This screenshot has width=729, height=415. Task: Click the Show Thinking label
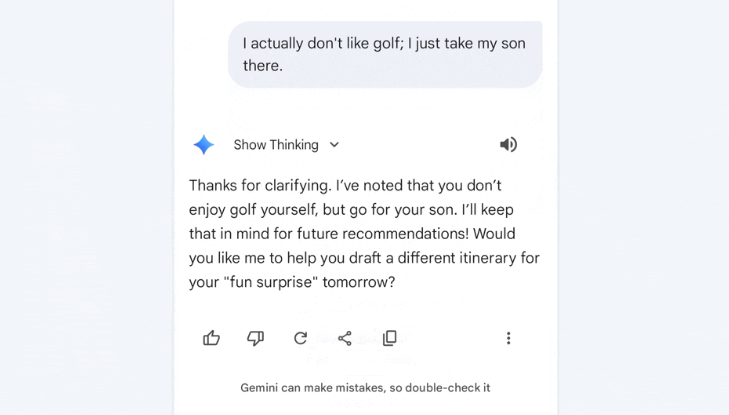tap(276, 145)
